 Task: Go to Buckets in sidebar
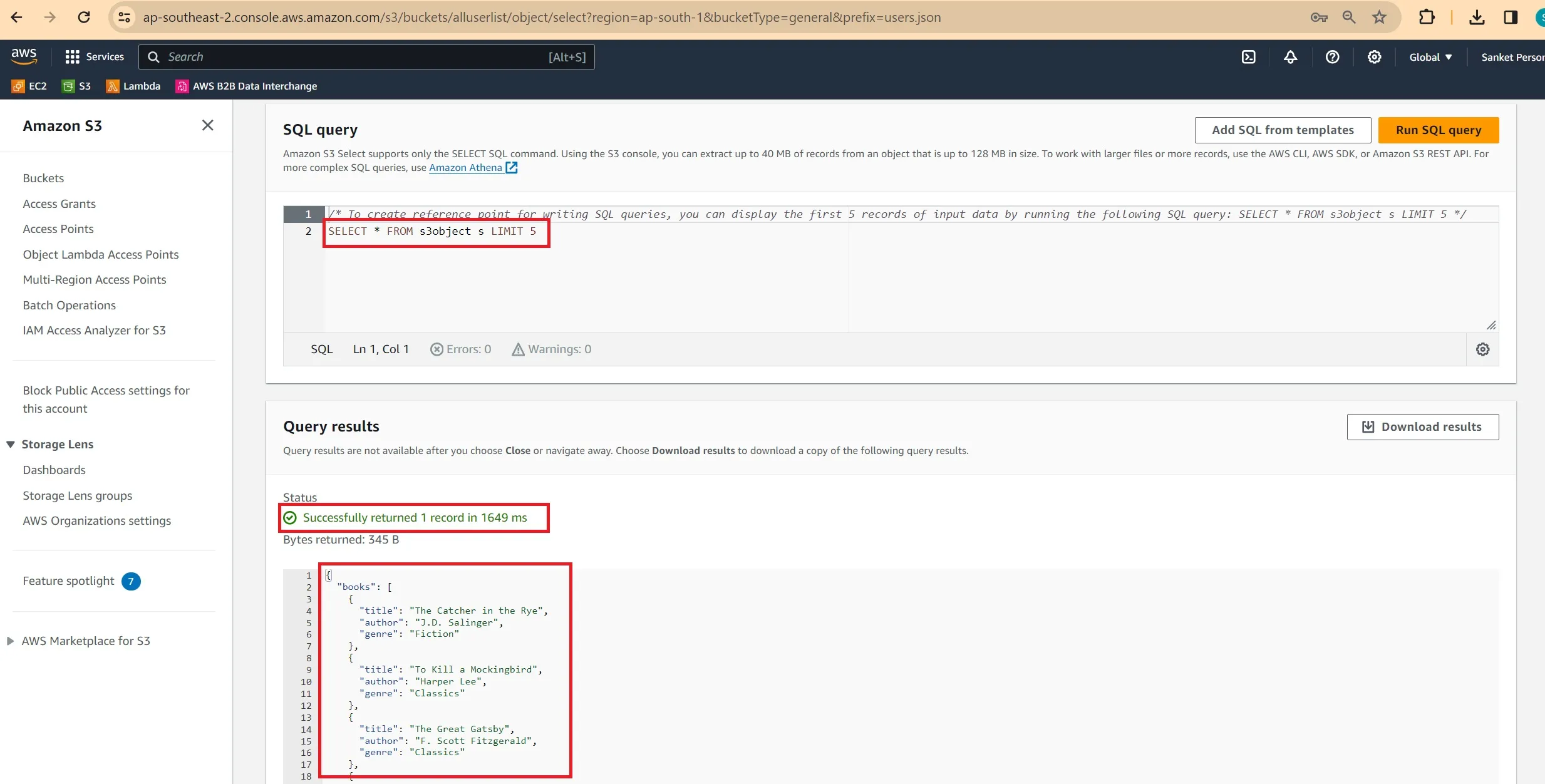tap(43, 178)
